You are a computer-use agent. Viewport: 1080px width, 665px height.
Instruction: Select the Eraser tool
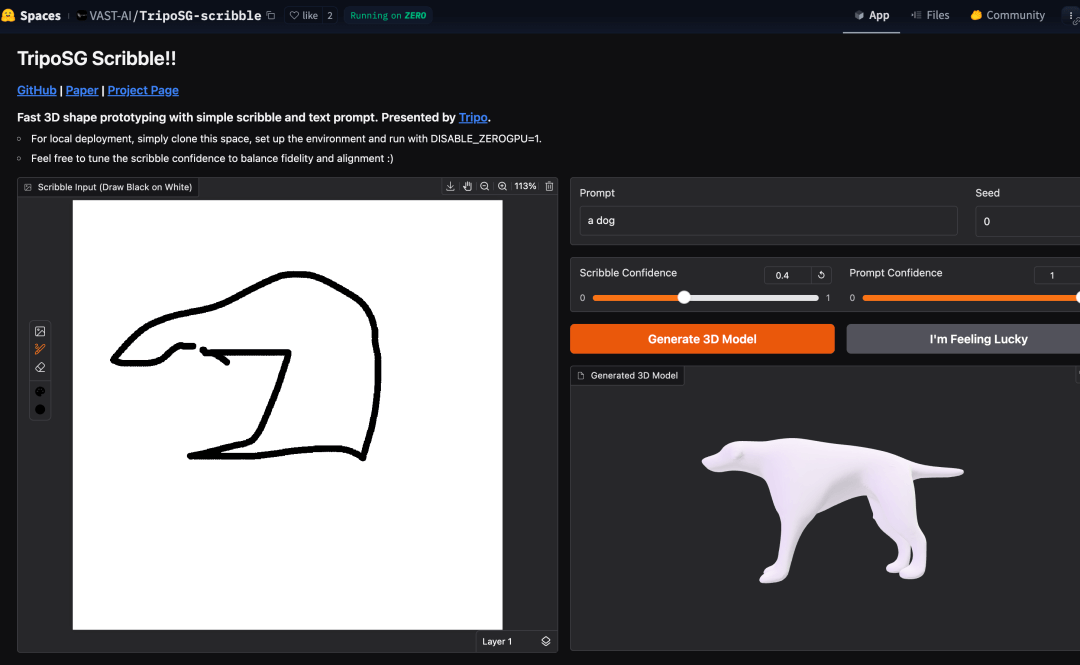(40, 367)
